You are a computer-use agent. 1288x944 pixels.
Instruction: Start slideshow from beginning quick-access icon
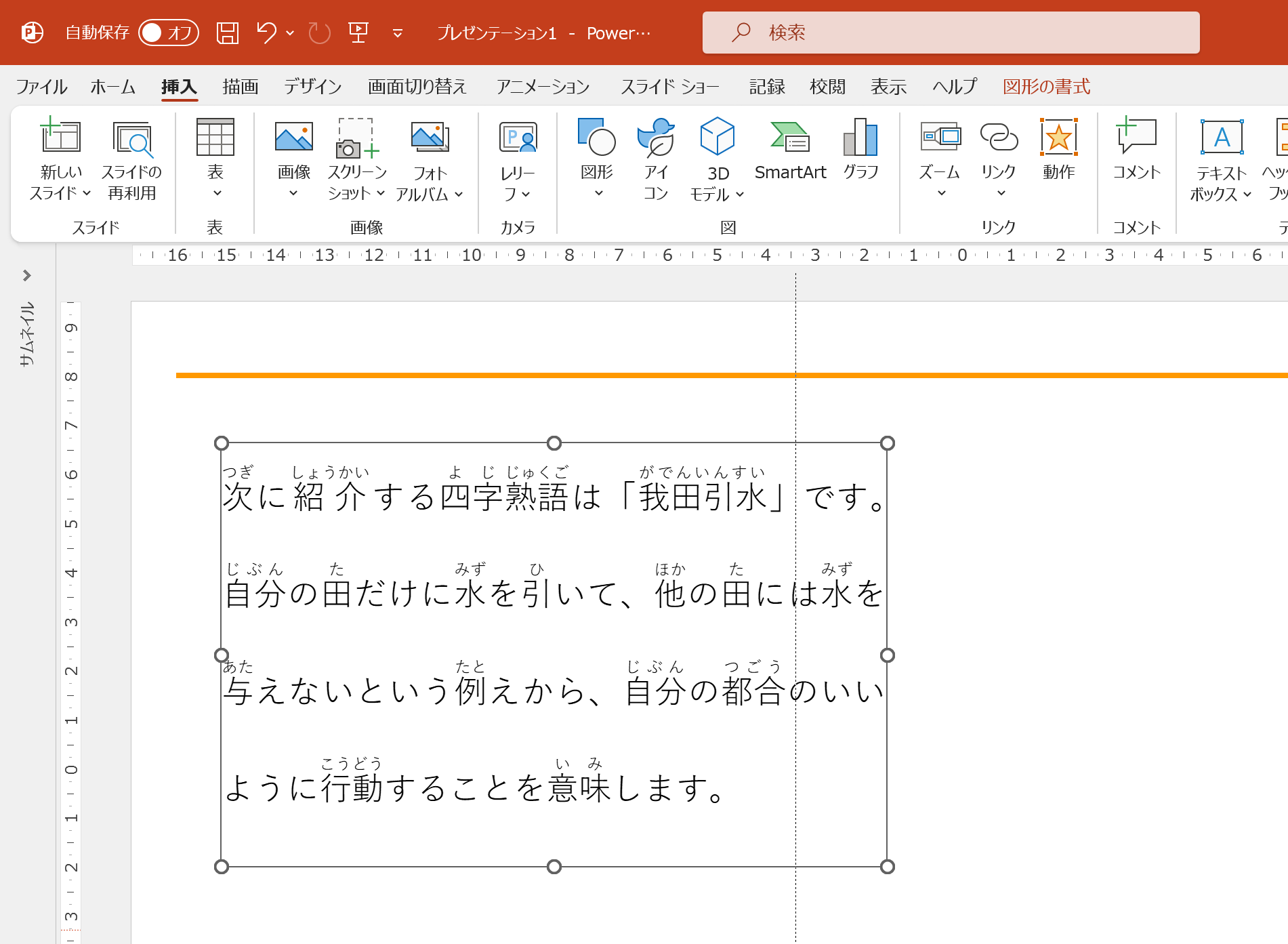click(358, 33)
